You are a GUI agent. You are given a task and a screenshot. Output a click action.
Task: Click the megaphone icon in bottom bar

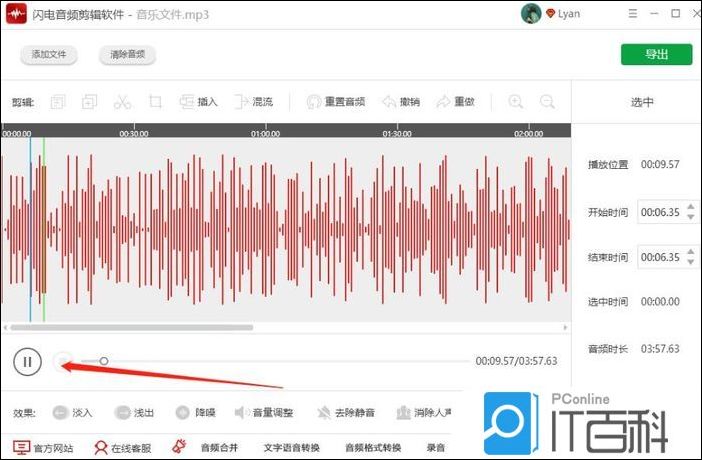(180, 447)
